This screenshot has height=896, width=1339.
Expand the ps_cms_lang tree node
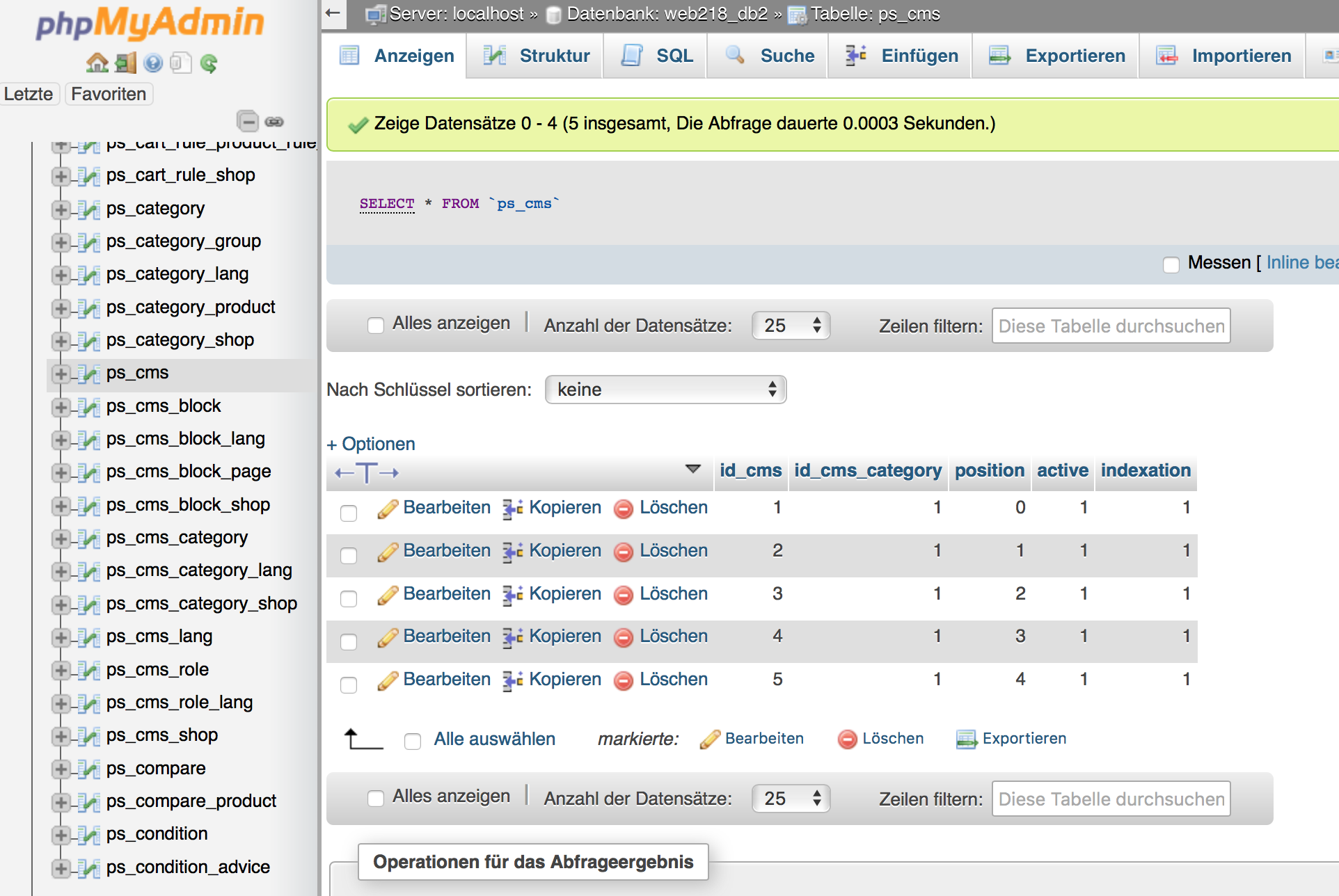click(61, 637)
